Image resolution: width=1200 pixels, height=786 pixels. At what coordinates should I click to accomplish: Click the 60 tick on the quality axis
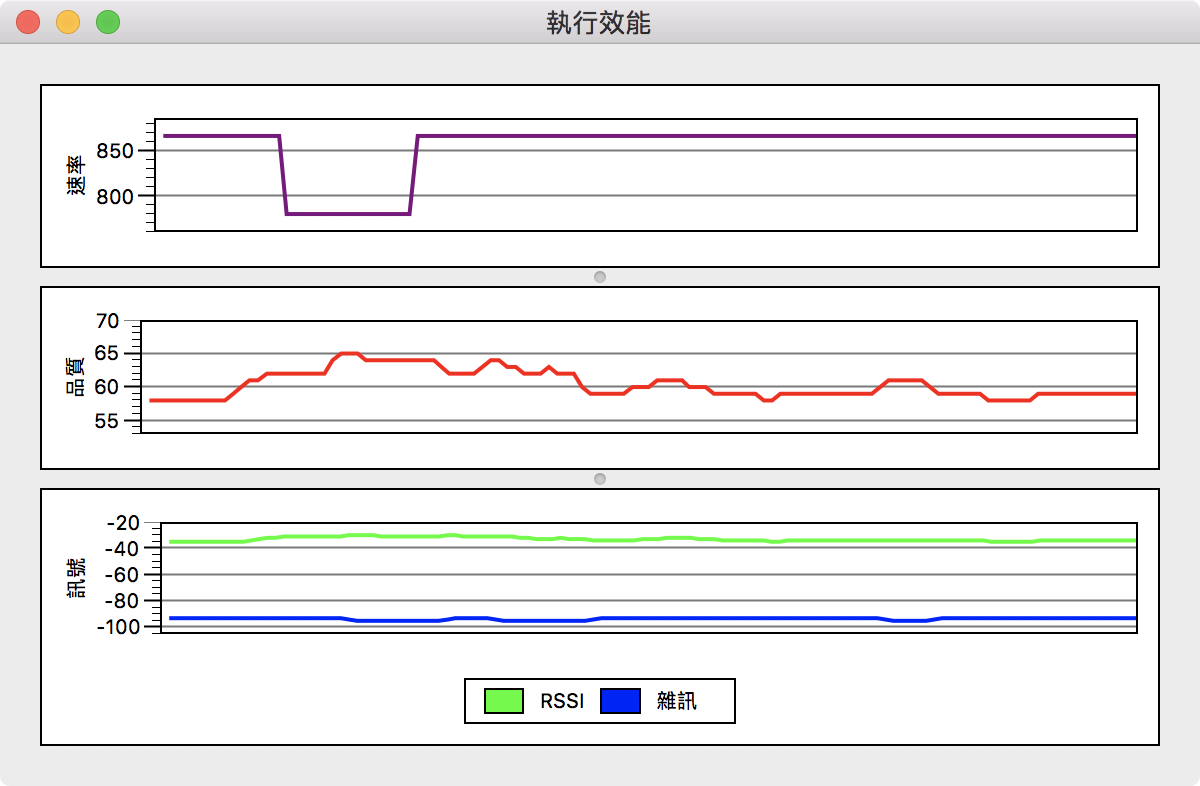107,387
